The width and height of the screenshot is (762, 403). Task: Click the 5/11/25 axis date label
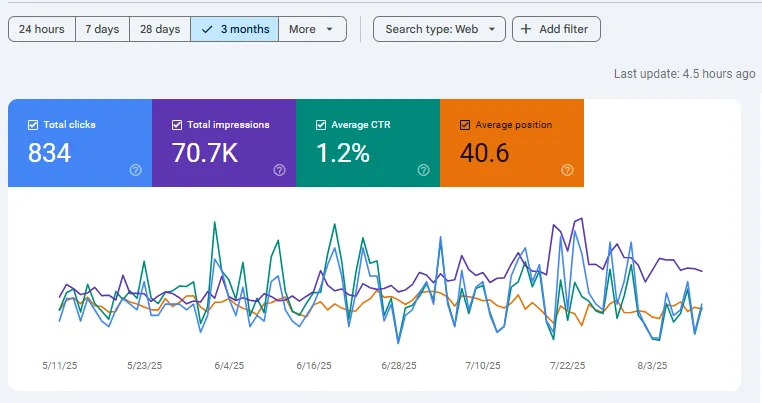pyautogui.click(x=60, y=366)
